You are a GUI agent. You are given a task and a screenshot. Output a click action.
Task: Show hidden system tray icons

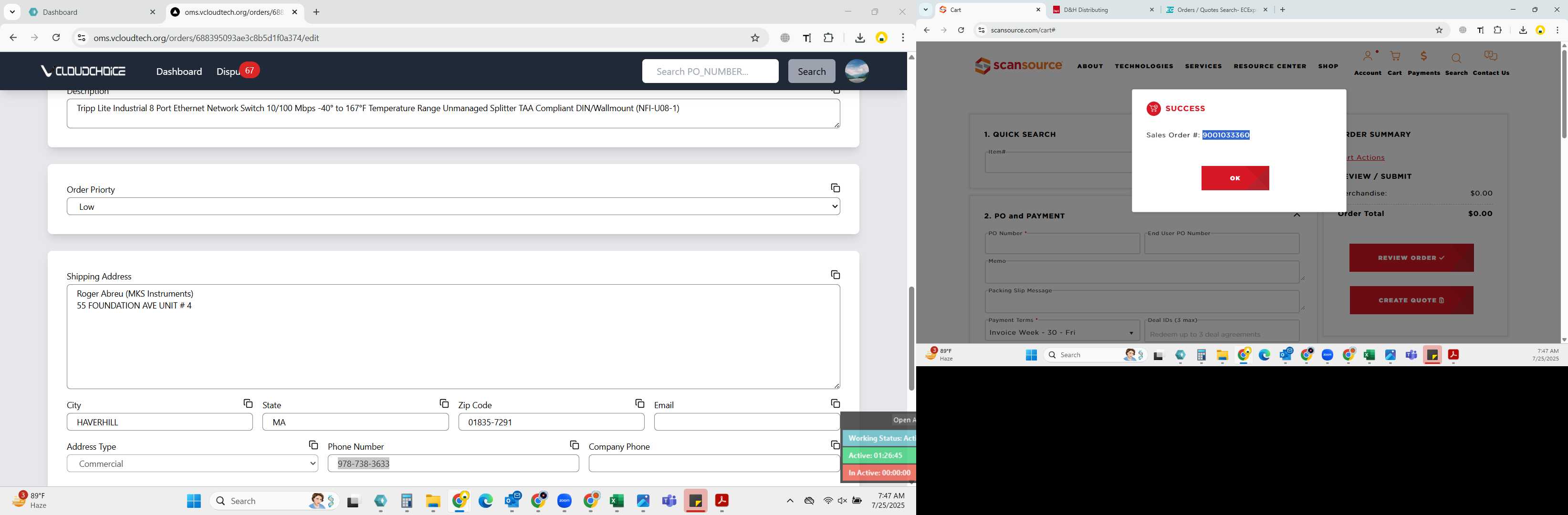[x=789, y=501]
